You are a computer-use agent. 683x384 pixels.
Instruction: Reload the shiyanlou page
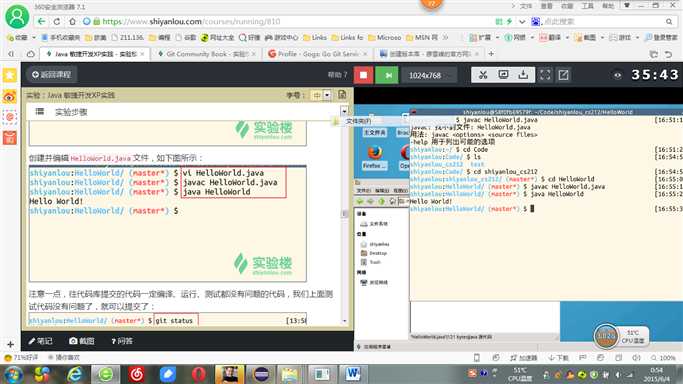point(57,21)
